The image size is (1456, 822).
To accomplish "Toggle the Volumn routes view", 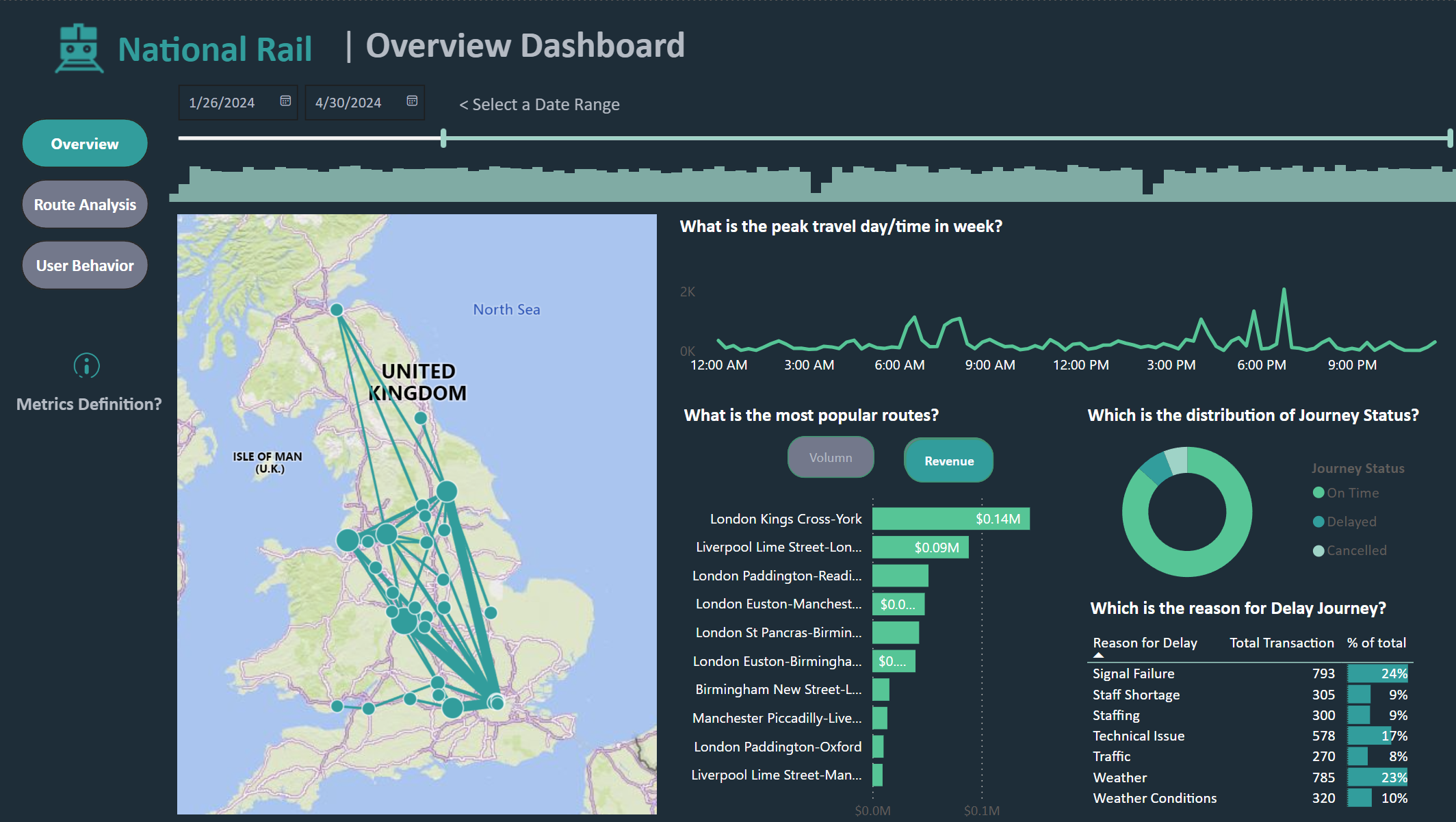I will tap(830, 457).
